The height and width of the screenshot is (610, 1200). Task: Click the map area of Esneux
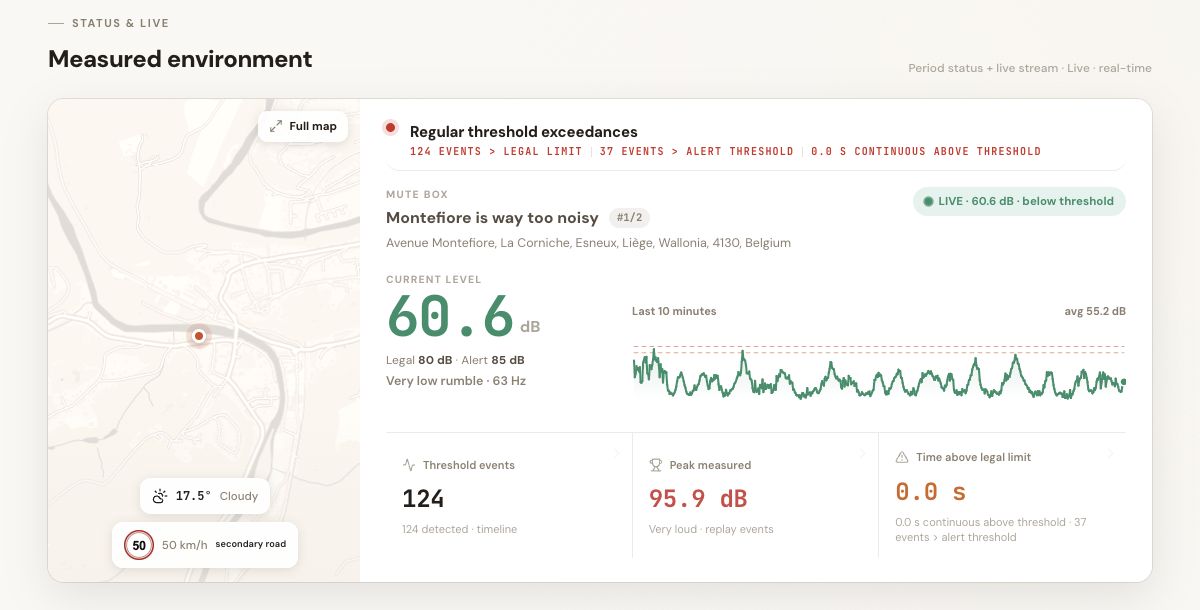[204, 340]
